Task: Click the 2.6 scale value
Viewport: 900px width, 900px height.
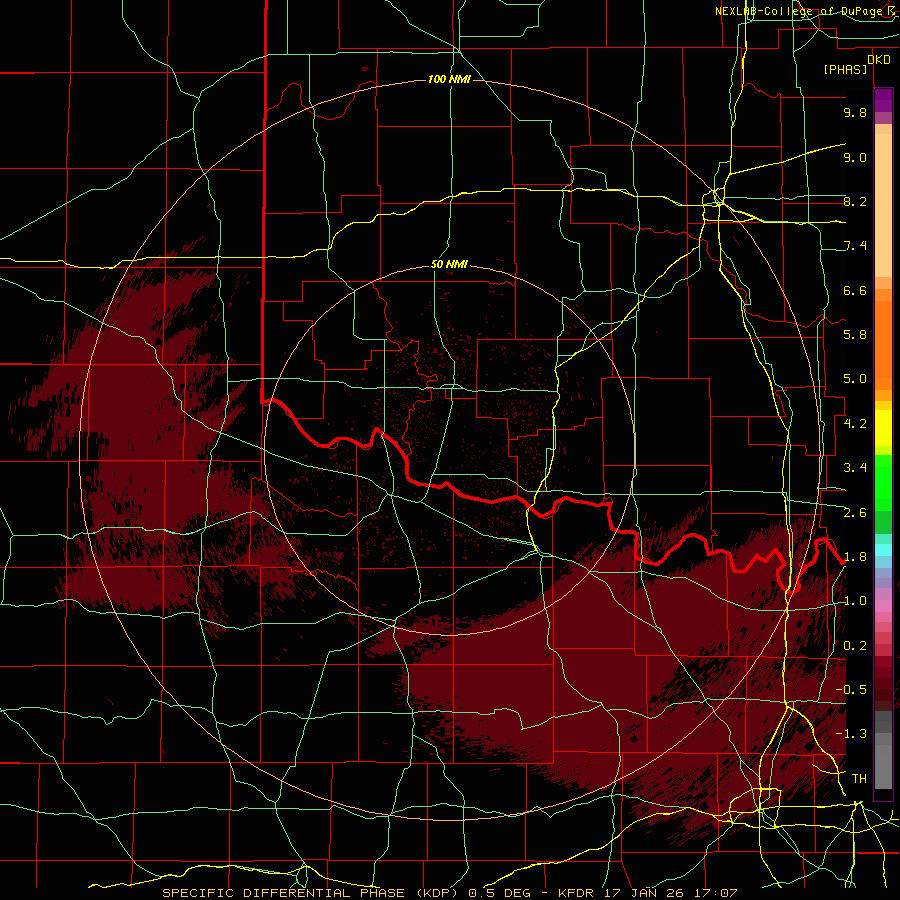Action: (x=855, y=513)
